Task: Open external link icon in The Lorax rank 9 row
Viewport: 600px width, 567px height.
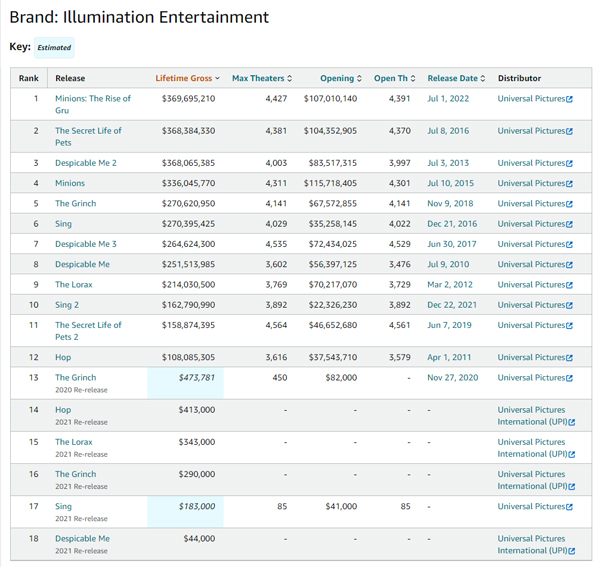Action: [x=569, y=285]
